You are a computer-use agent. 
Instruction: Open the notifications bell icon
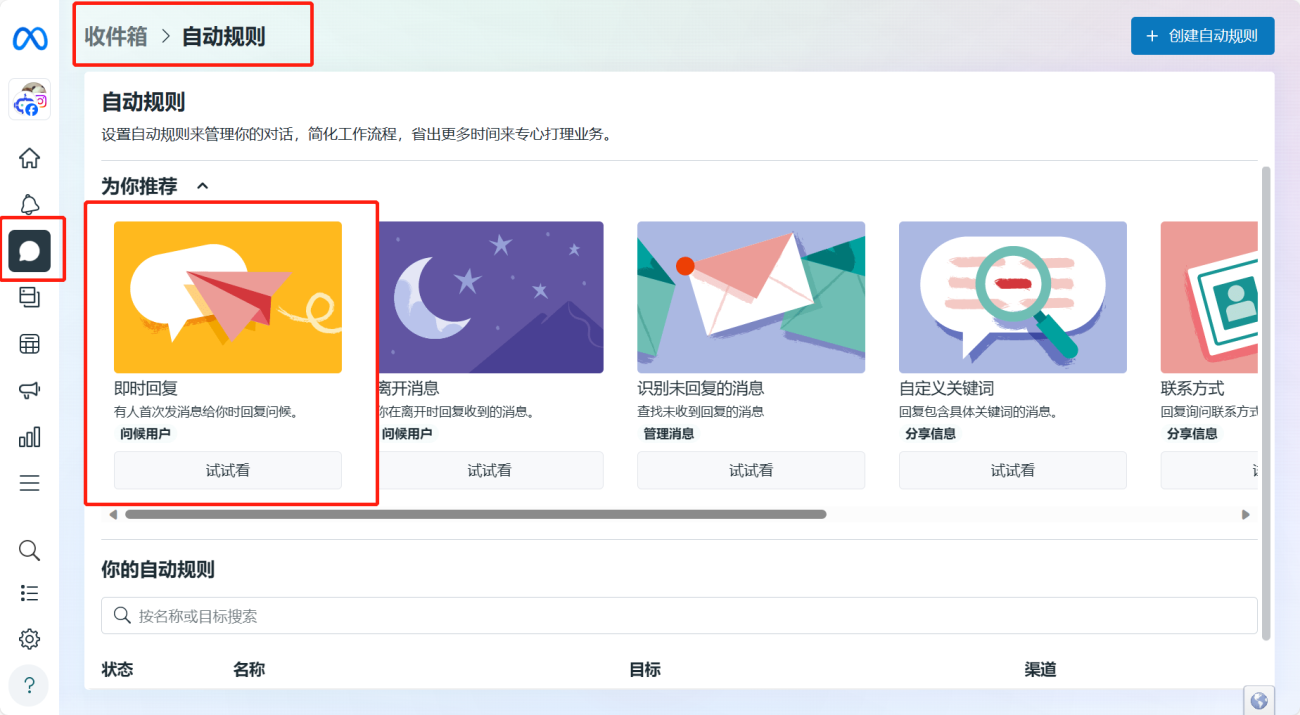coord(30,204)
